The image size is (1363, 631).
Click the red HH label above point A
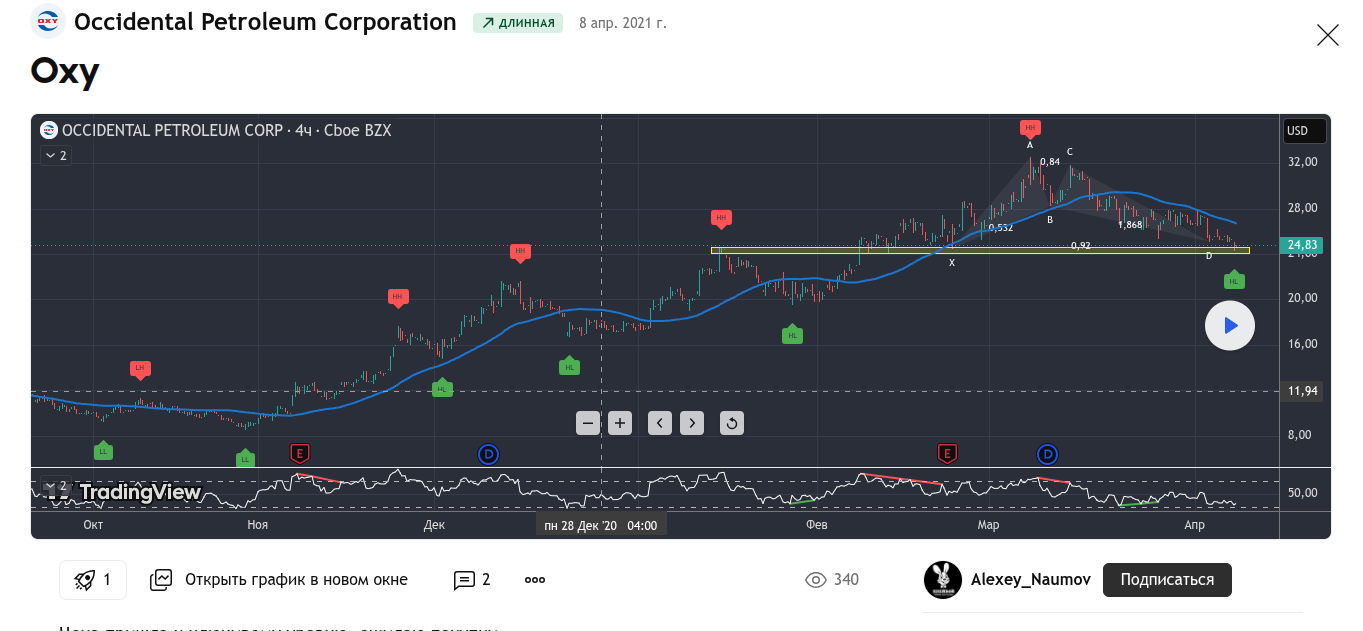pos(1030,128)
